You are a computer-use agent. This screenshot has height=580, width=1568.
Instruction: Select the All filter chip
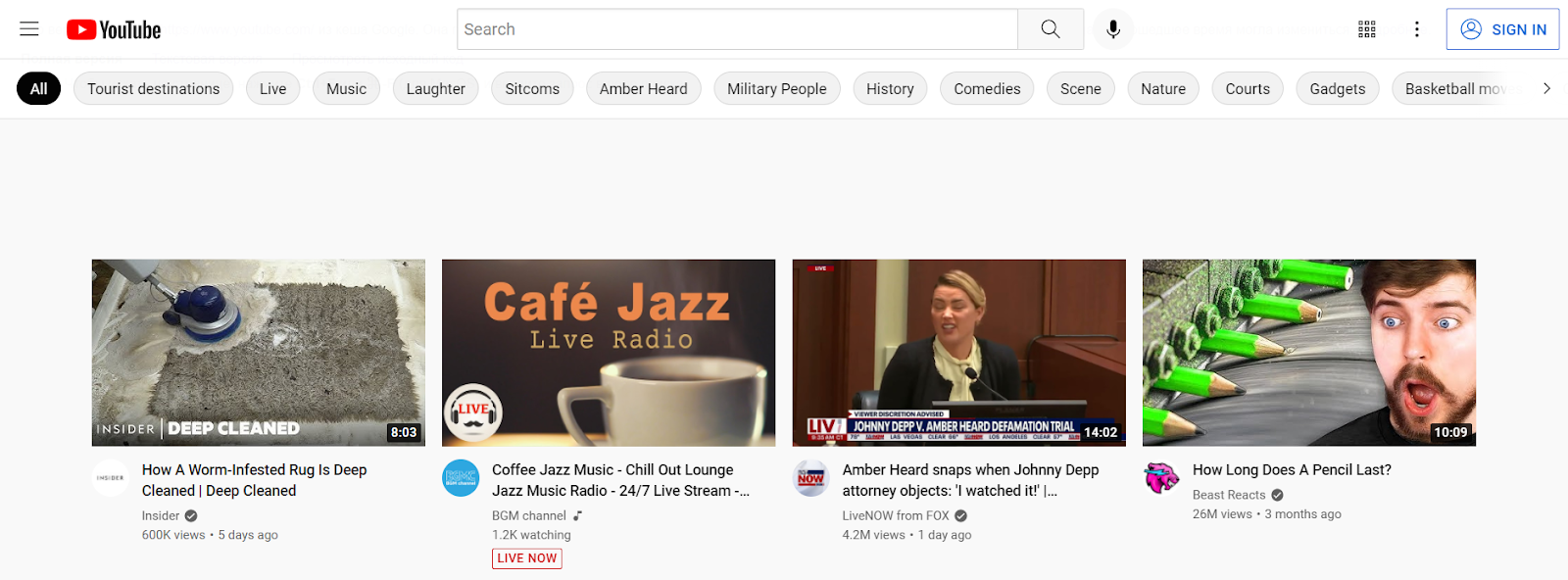(38, 88)
